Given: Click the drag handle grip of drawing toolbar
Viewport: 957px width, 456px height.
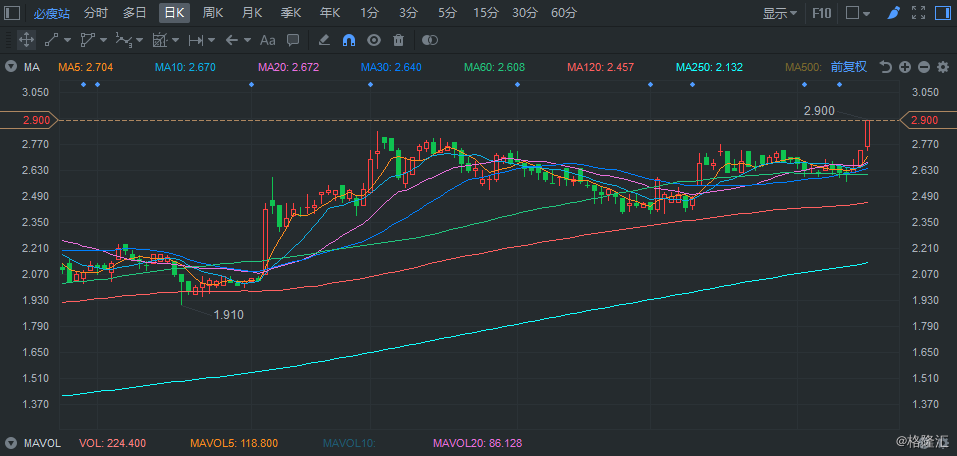Looking at the screenshot, I should (8, 40).
